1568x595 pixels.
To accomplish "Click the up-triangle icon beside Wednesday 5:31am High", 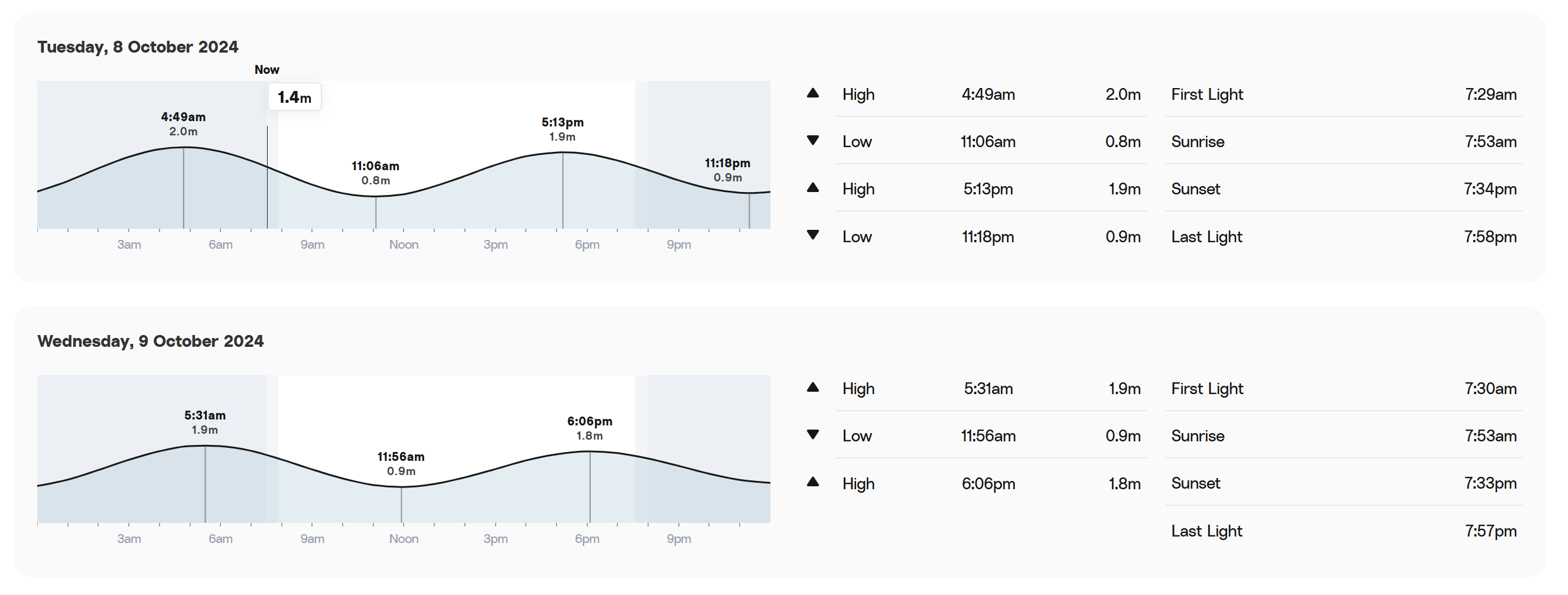I will [812, 388].
